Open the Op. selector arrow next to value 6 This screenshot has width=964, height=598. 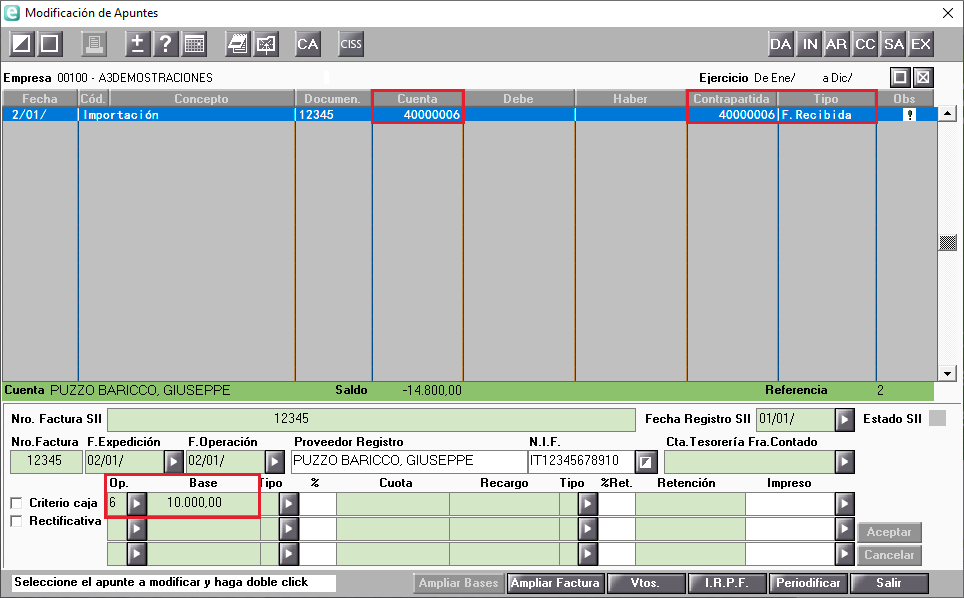point(136,504)
